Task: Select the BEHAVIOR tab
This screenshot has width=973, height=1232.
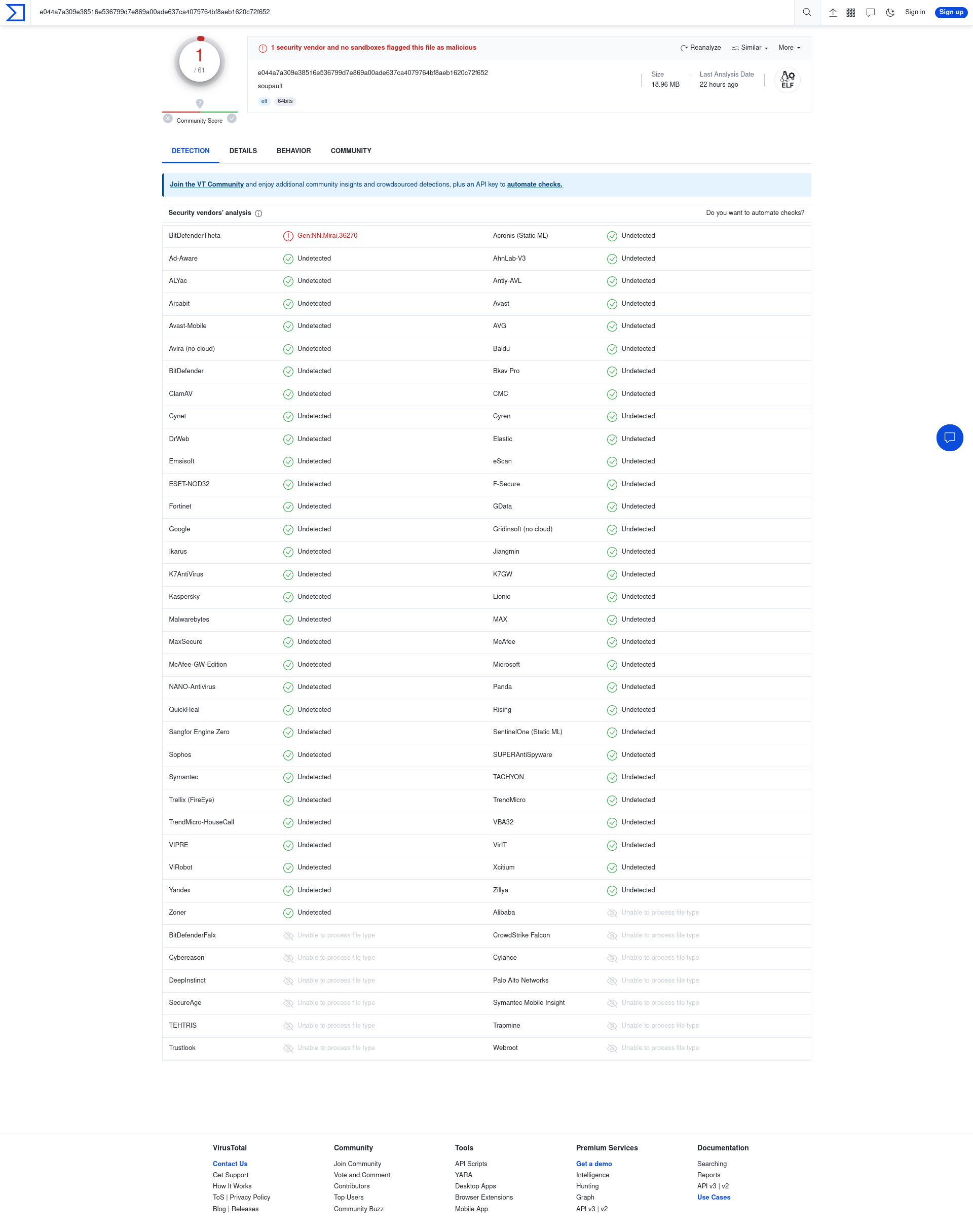Action: click(294, 151)
